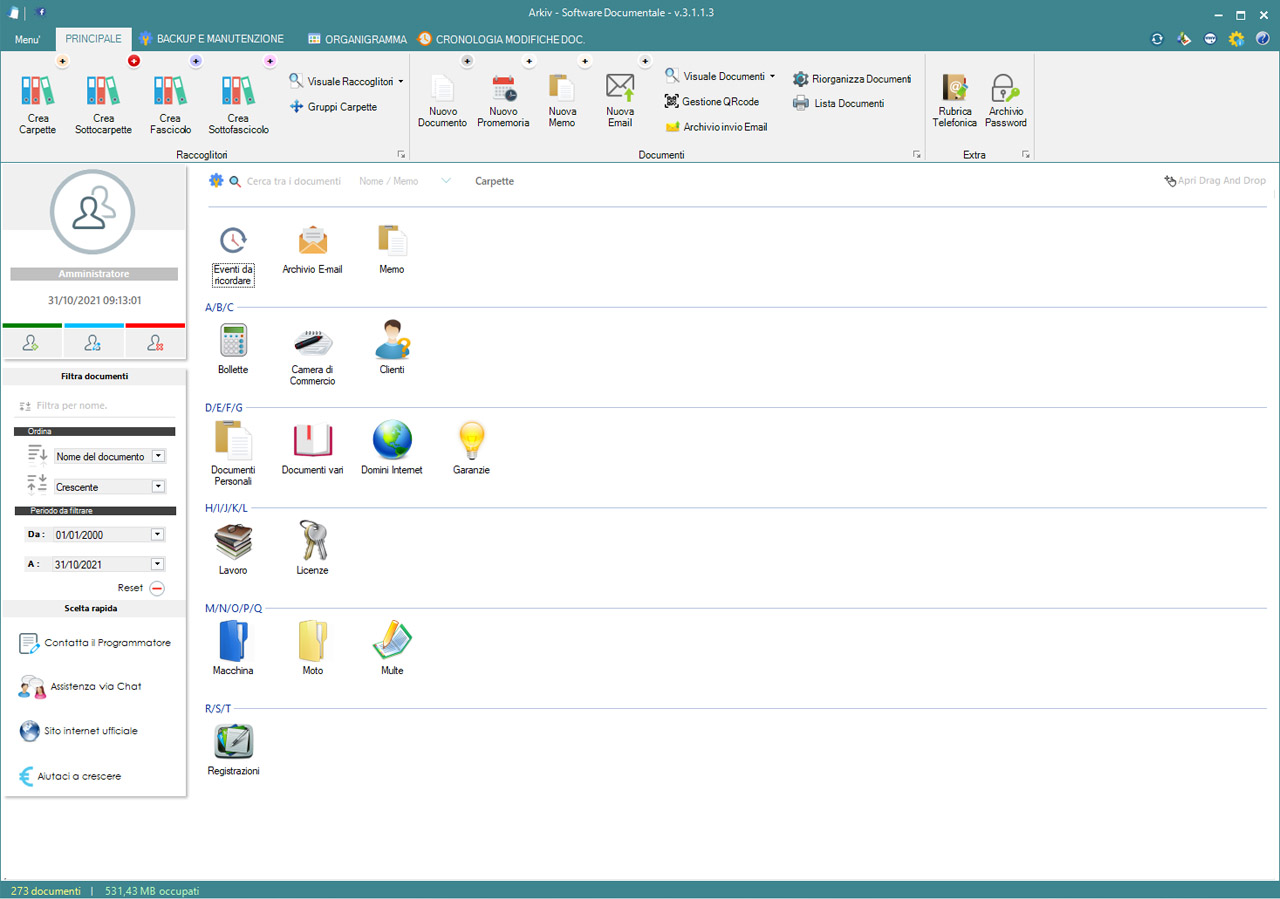
Task: Open Assistenza via Chat
Action: (80, 687)
